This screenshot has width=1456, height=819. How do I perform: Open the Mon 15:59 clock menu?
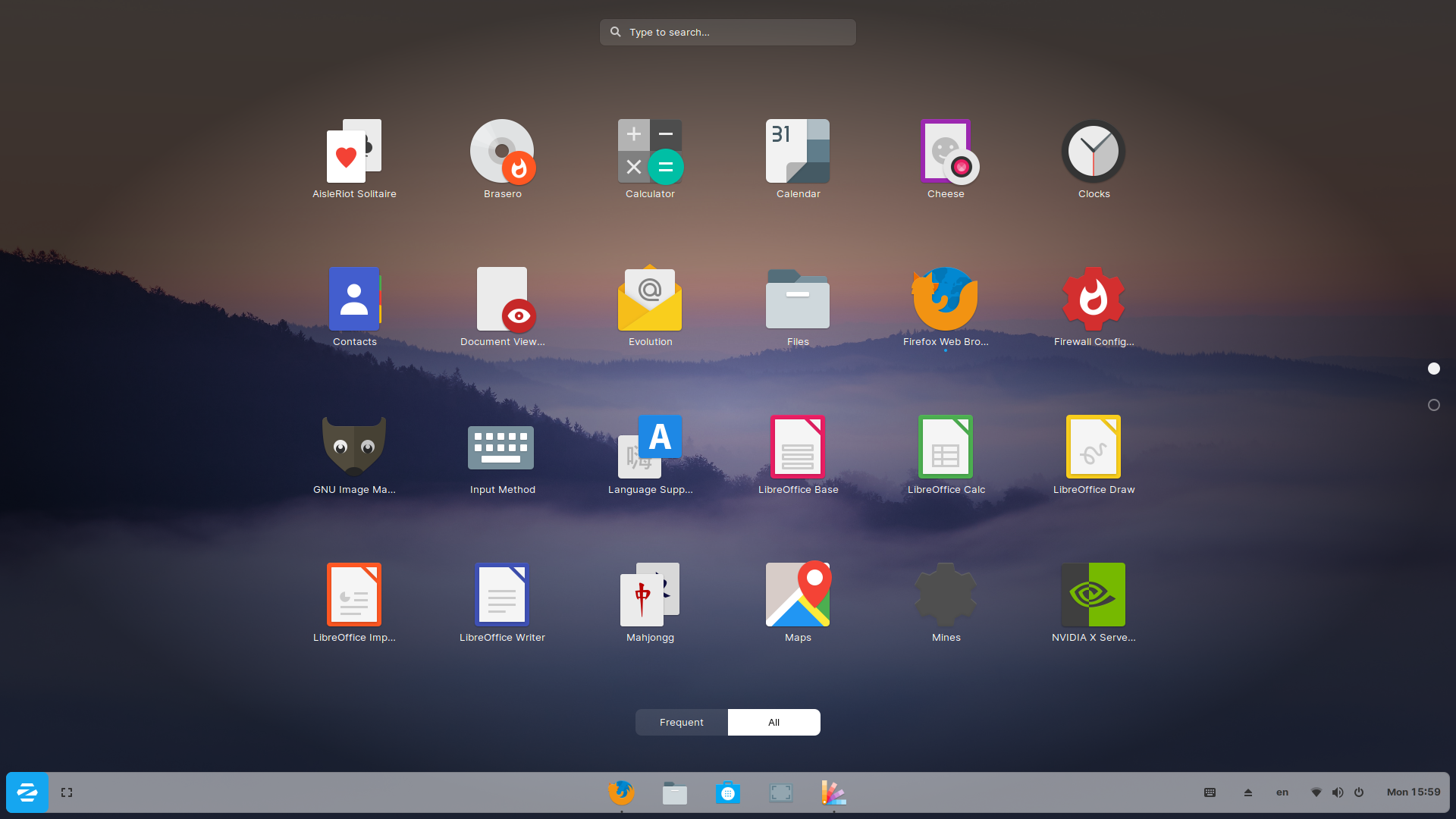1413,792
